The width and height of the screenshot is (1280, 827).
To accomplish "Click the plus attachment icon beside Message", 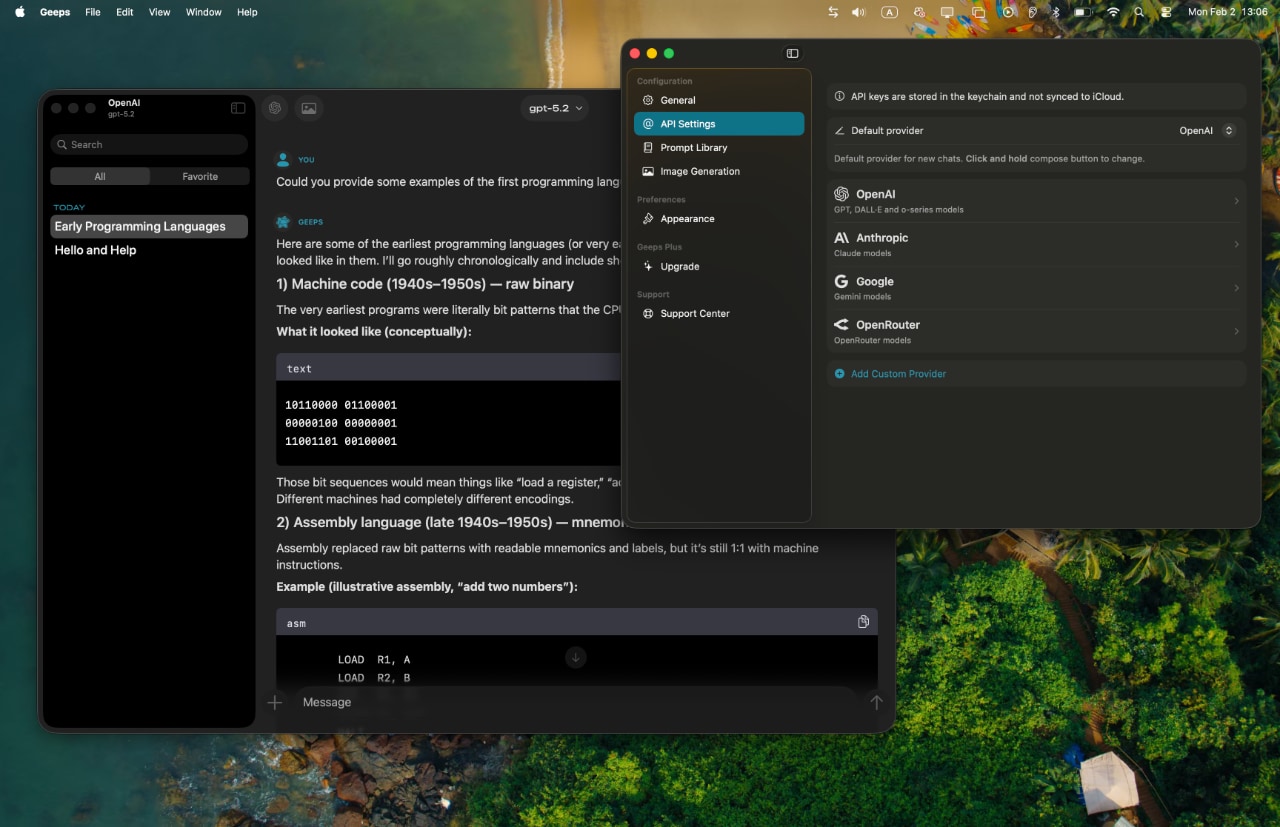I will pos(275,702).
